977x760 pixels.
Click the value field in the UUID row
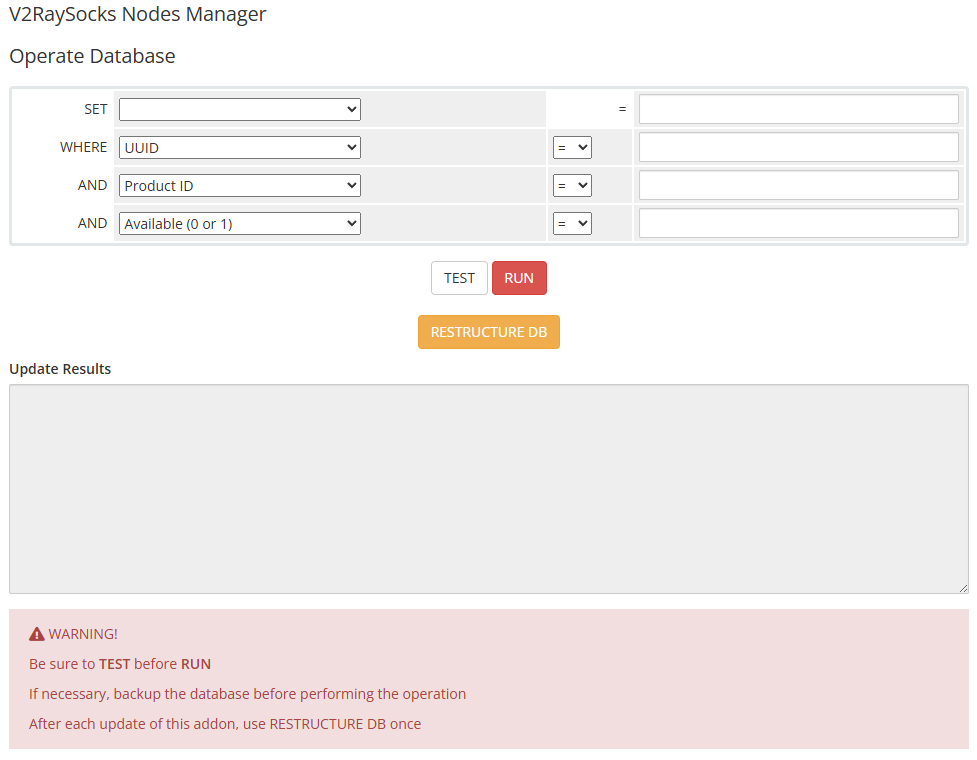coord(798,147)
